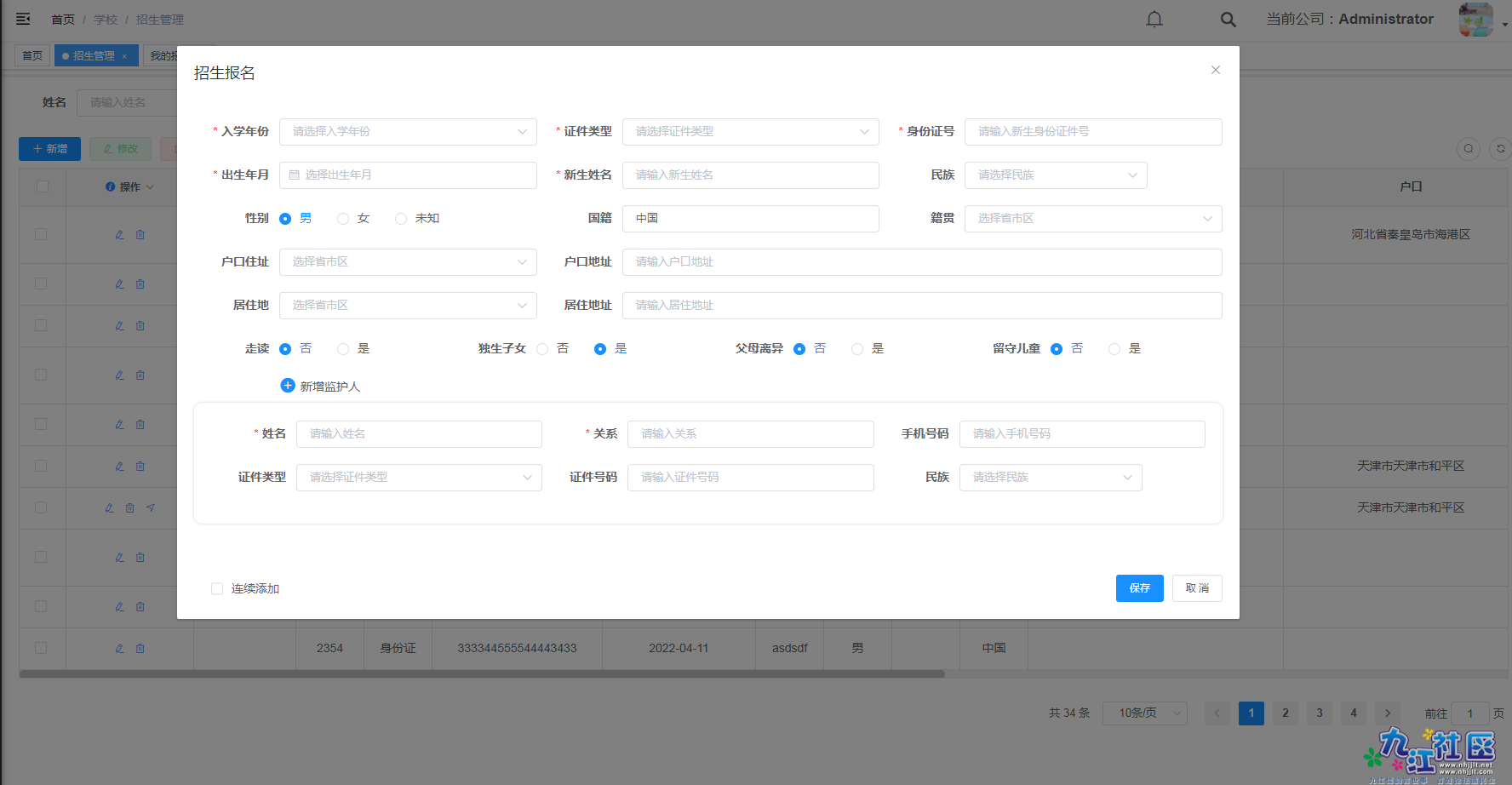The width and height of the screenshot is (1512, 785).
Task: Click the 保存 button
Action: 1139,588
